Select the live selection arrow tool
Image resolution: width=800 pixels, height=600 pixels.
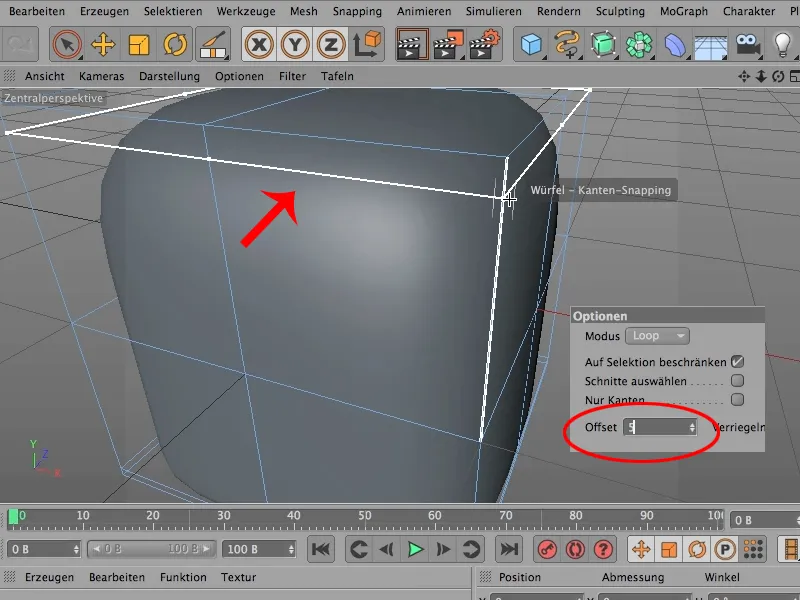coord(67,44)
